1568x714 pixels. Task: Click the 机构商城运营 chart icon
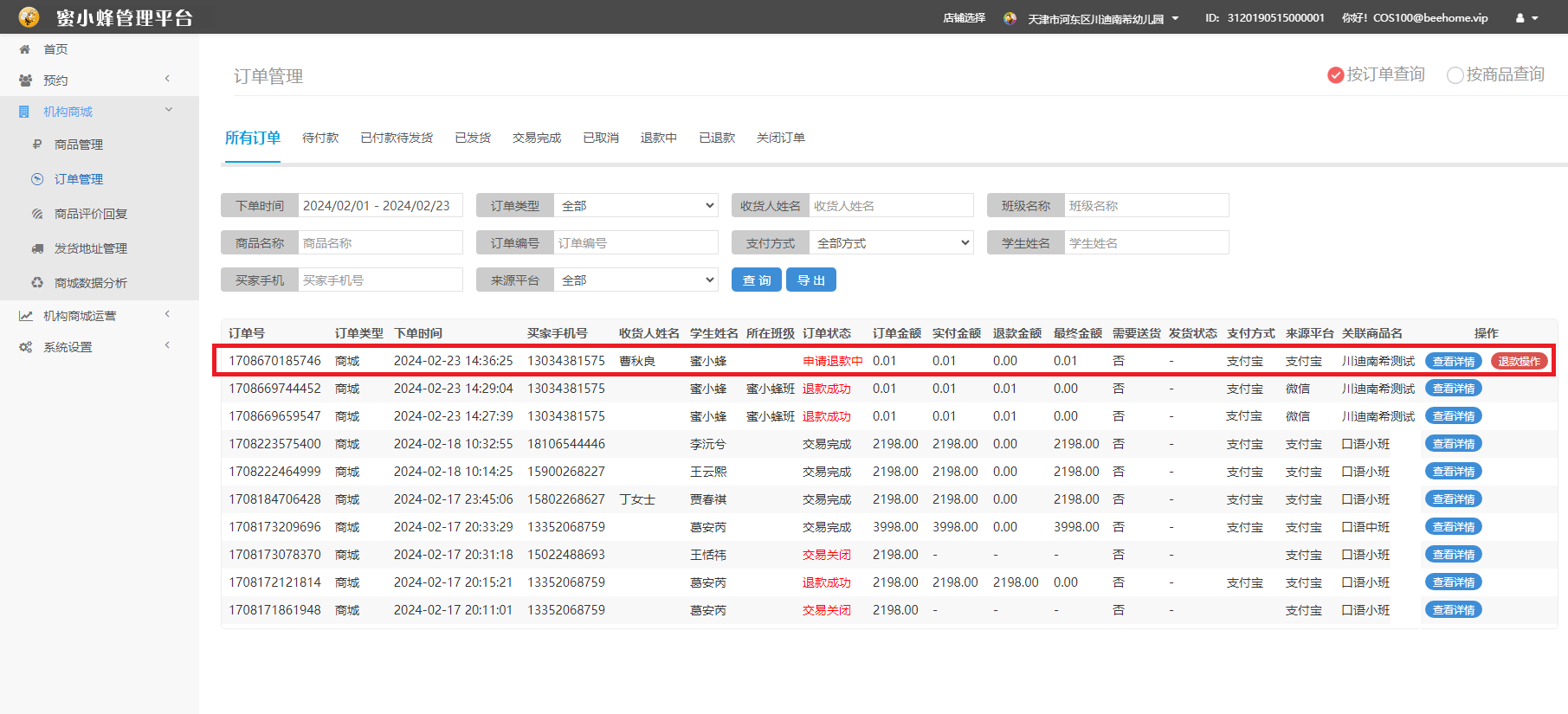[x=26, y=316]
